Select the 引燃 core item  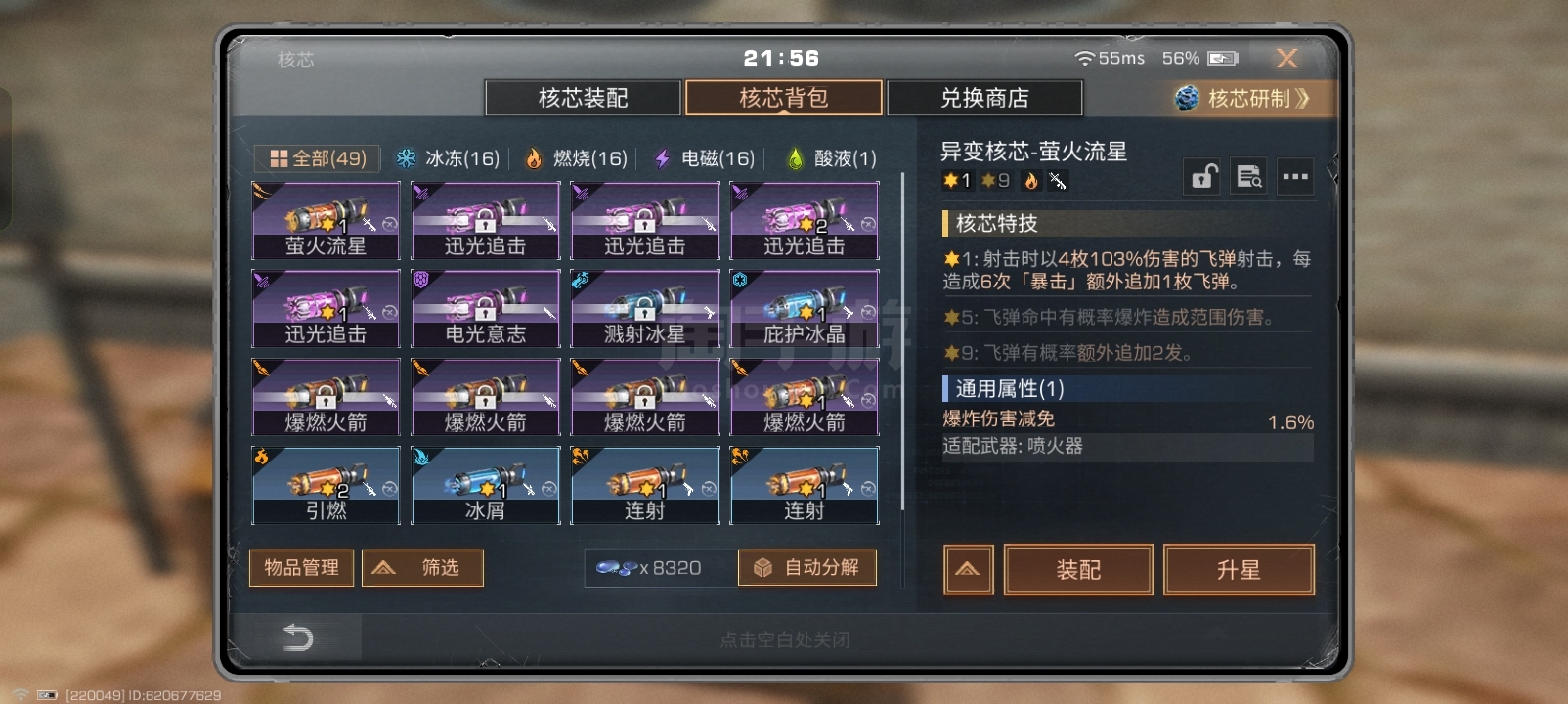(326, 486)
